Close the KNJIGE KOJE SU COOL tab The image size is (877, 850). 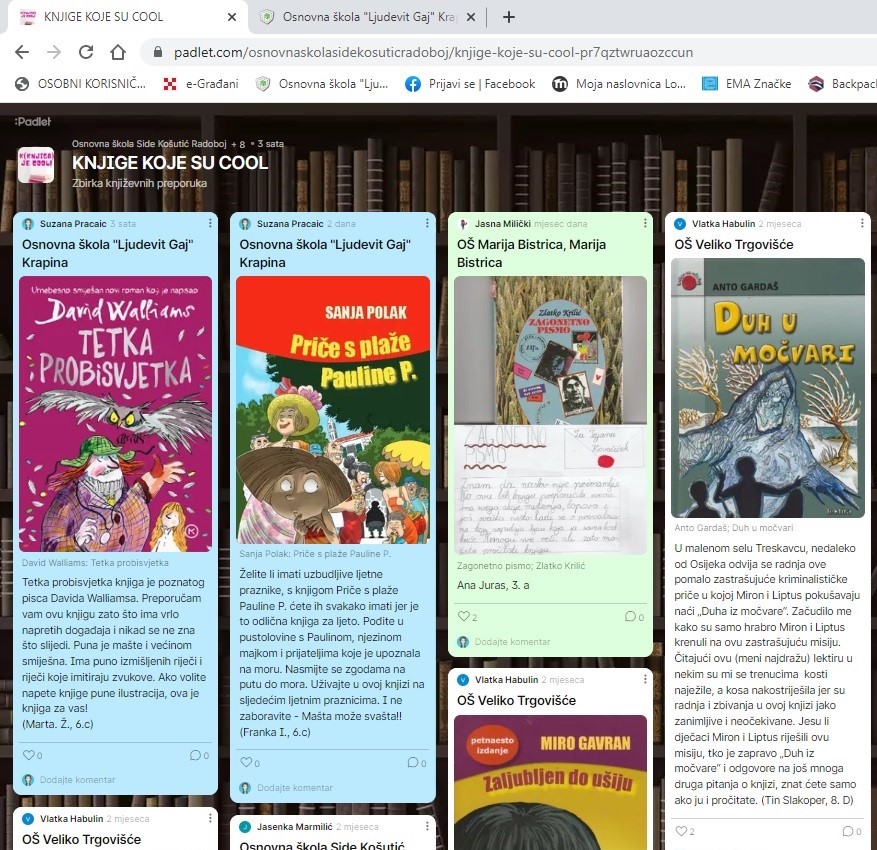pos(232,17)
